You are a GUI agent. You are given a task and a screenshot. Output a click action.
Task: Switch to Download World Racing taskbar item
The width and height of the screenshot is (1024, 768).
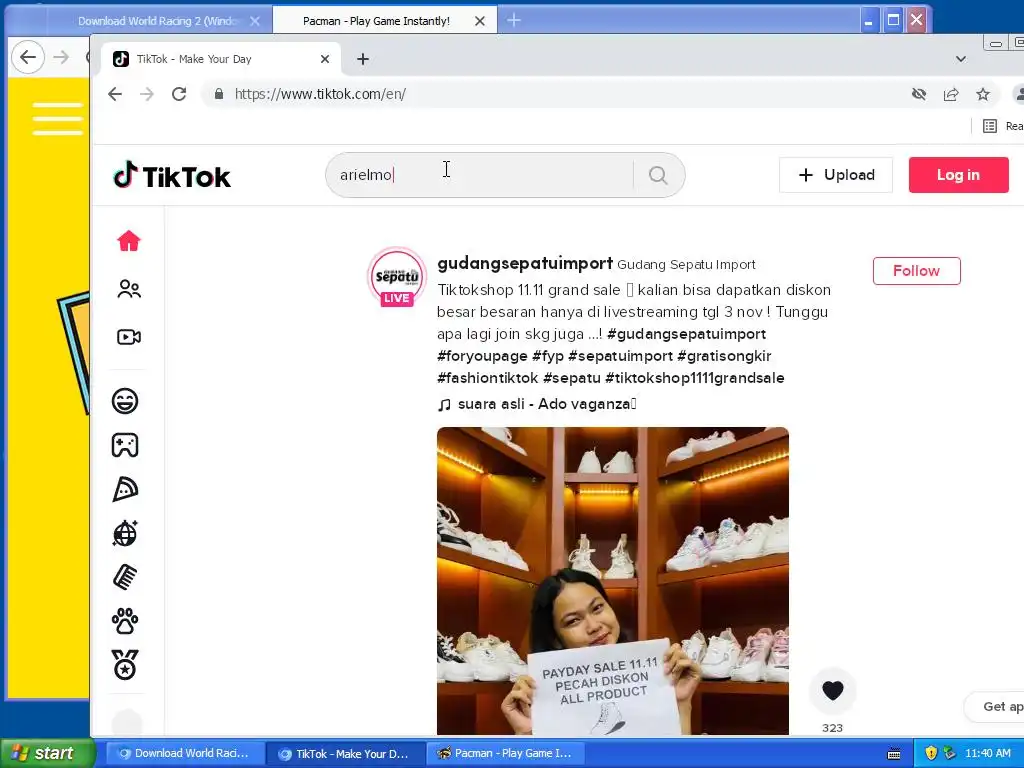click(185, 754)
